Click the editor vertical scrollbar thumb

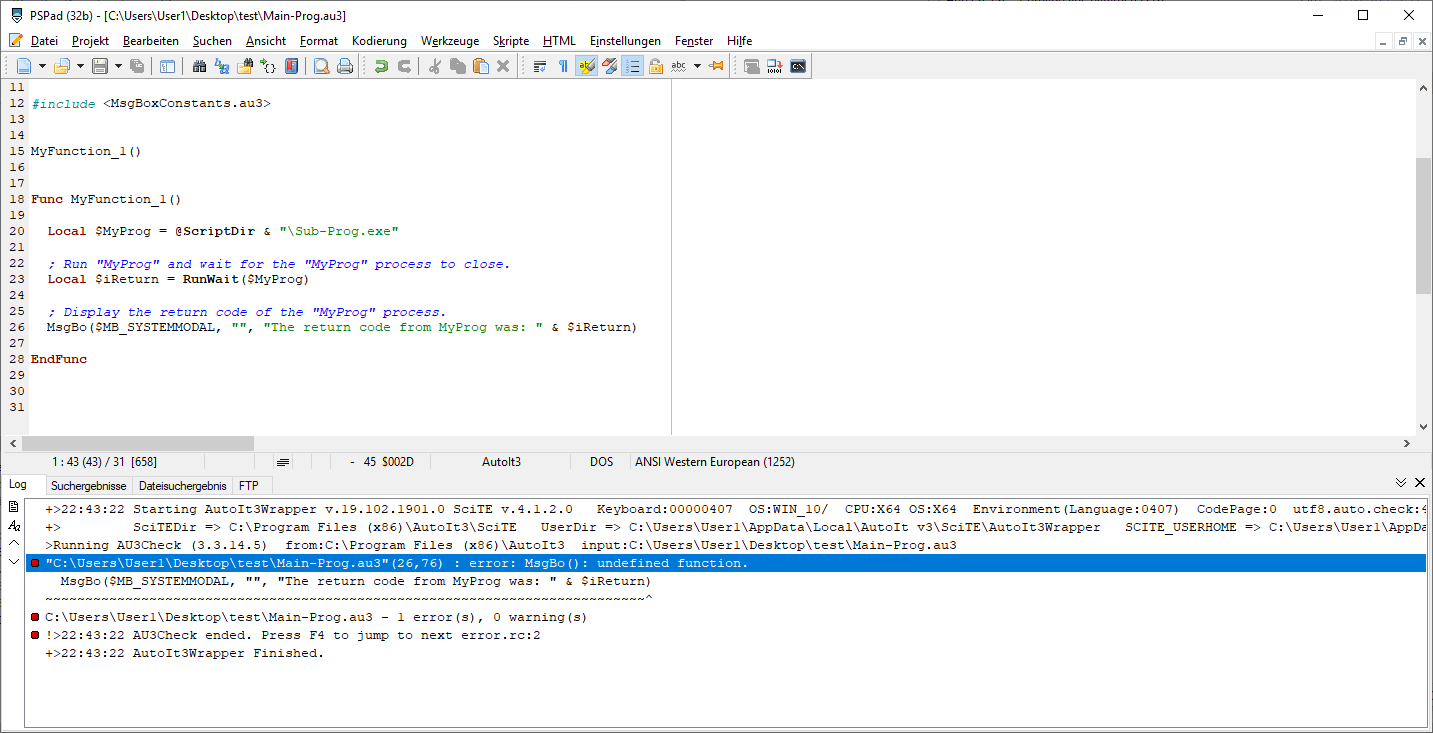(1423, 225)
